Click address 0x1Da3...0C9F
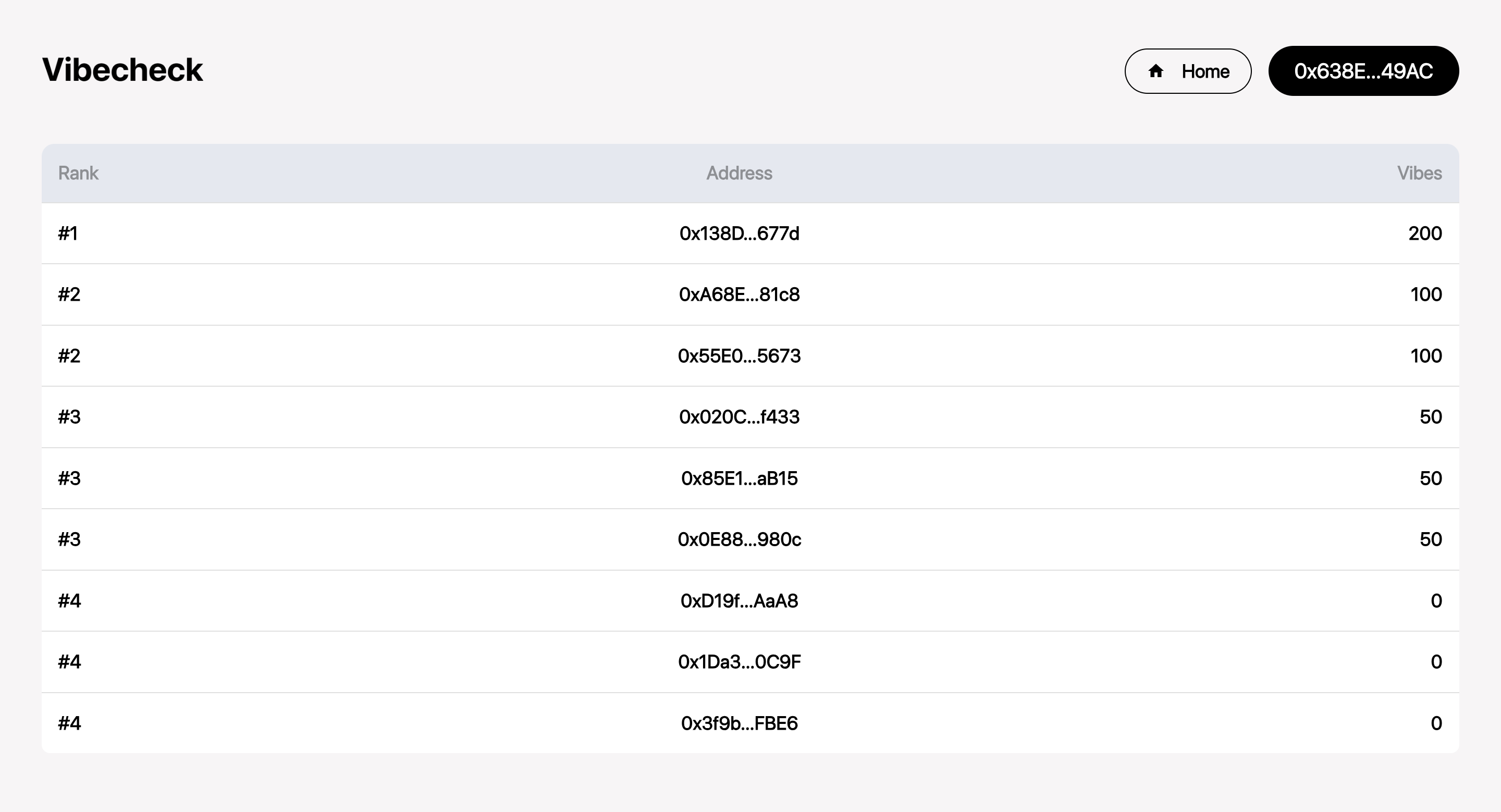Image resolution: width=1501 pixels, height=812 pixels. pos(739,662)
